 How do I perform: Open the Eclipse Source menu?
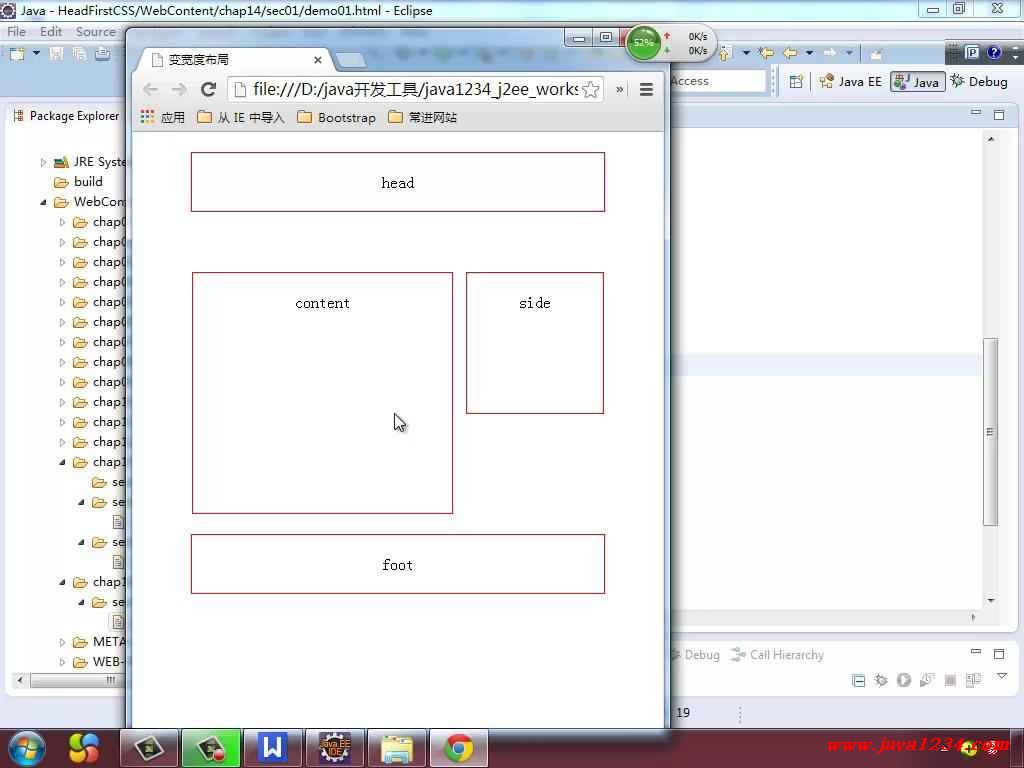pos(95,31)
